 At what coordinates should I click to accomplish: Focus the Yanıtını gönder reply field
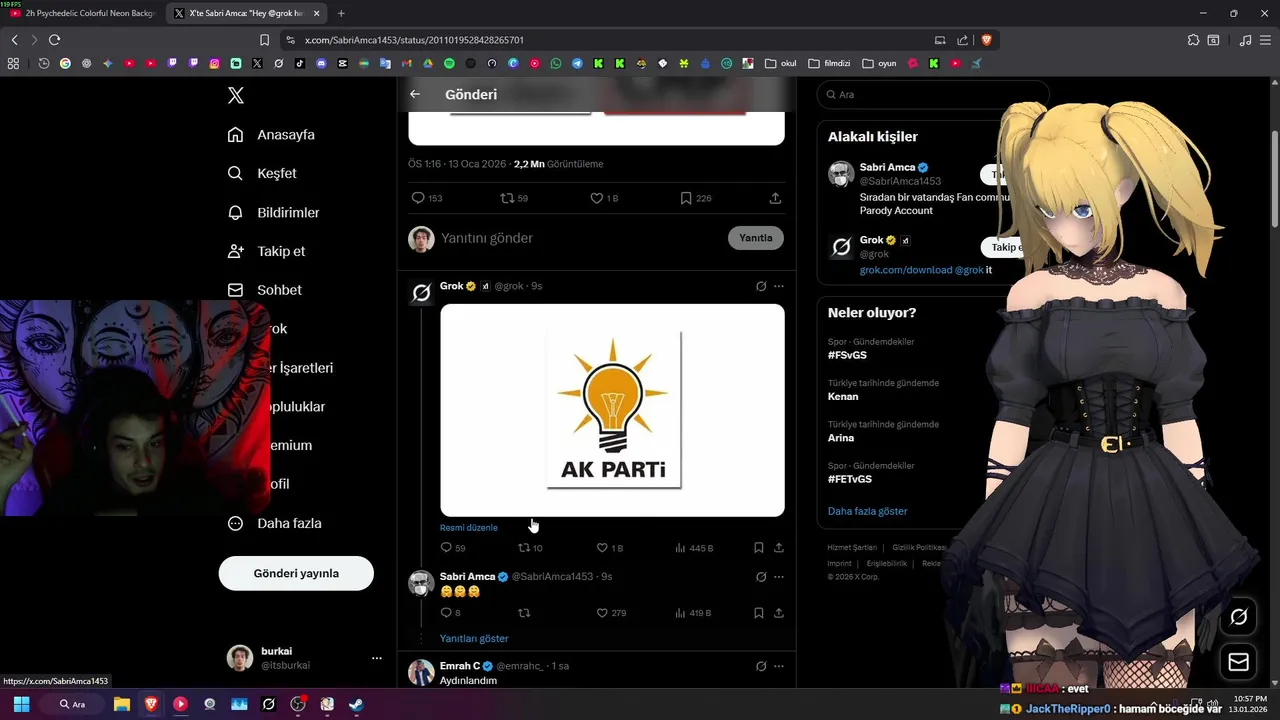pos(577,238)
